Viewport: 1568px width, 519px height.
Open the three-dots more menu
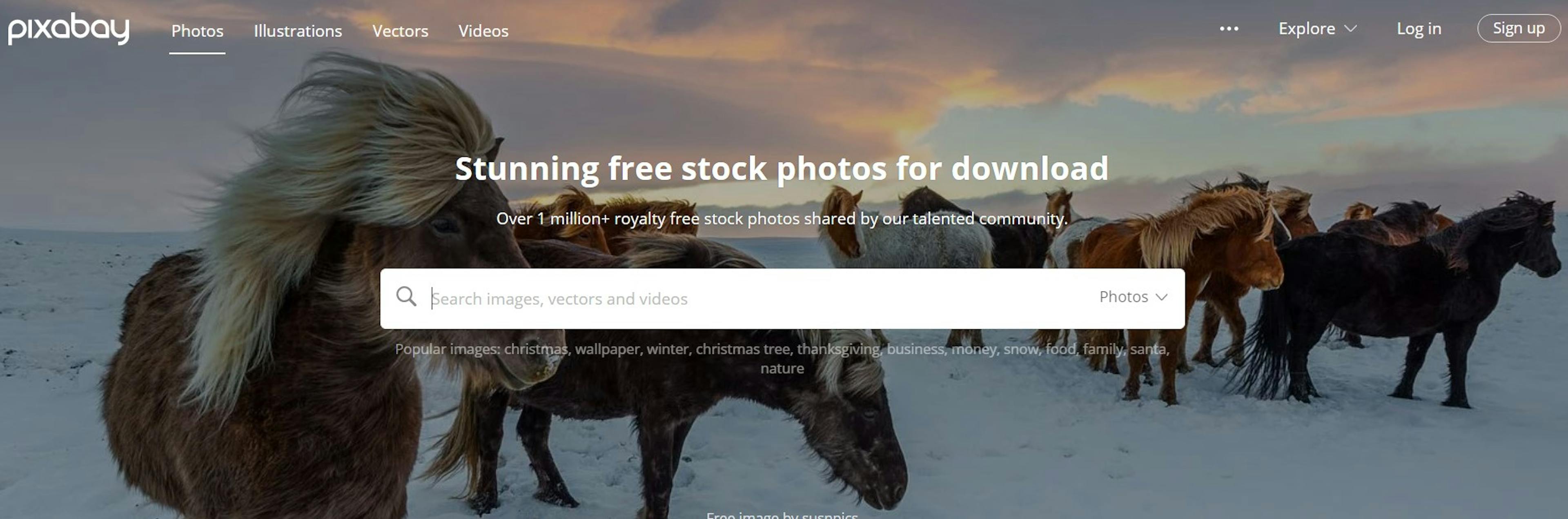(1229, 29)
